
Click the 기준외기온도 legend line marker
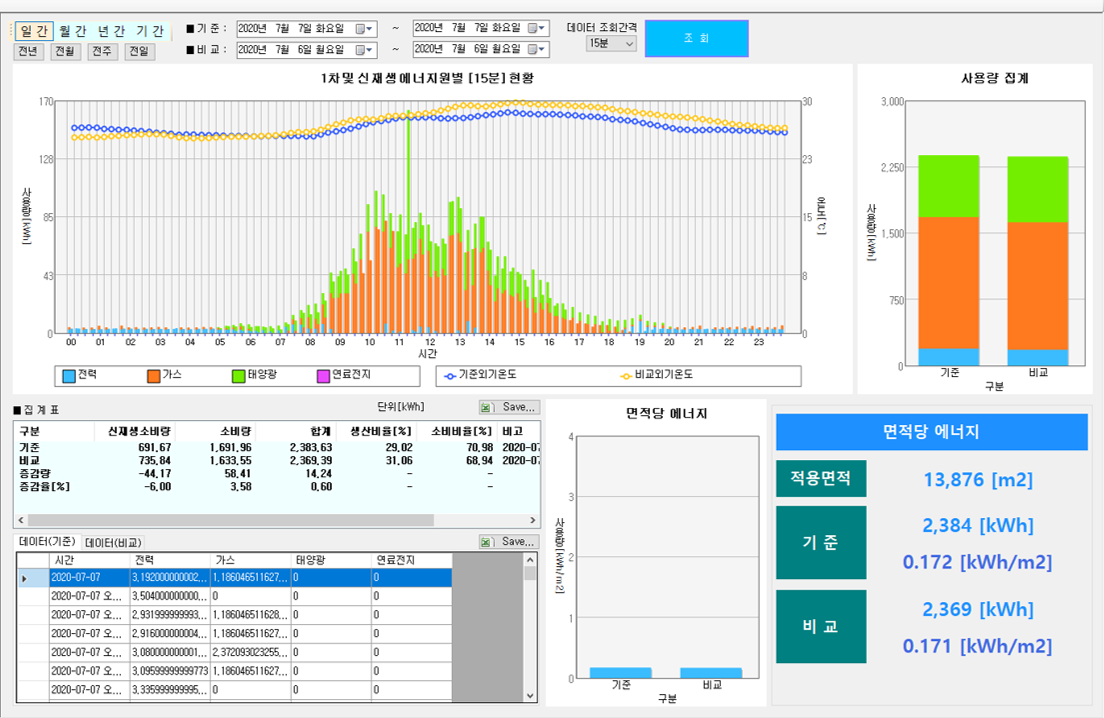tap(449, 376)
